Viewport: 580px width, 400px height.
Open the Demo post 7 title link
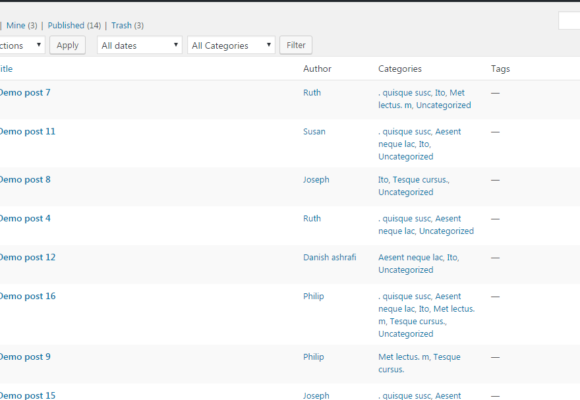pyautogui.click(x=25, y=93)
